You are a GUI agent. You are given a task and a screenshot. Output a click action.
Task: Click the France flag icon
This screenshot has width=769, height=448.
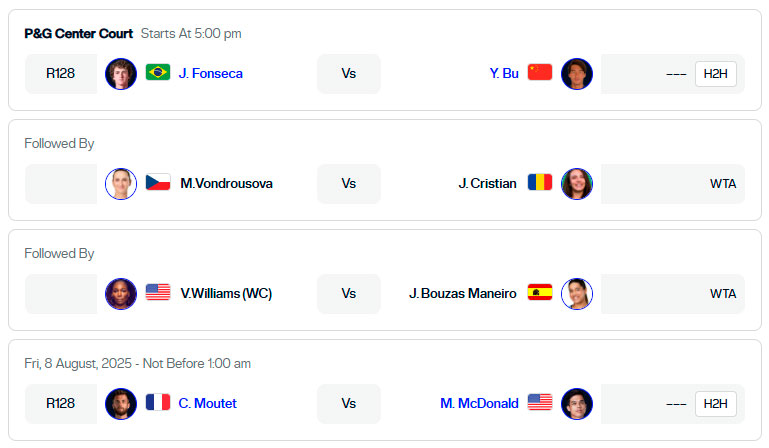(x=158, y=402)
